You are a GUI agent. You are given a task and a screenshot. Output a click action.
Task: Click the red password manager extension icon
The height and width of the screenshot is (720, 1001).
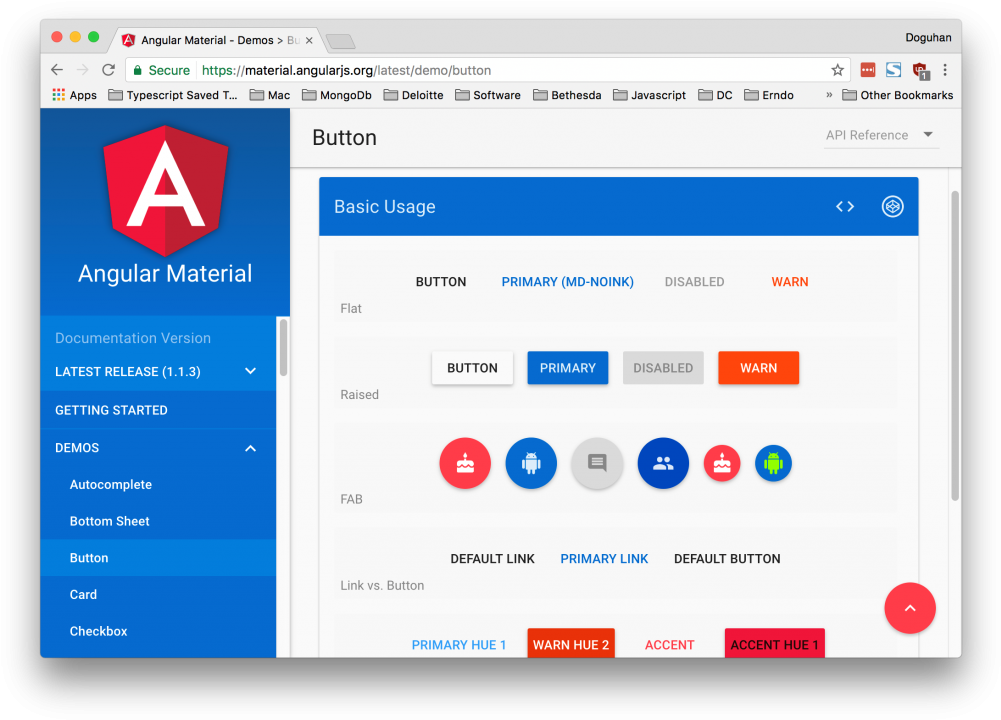(868, 70)
